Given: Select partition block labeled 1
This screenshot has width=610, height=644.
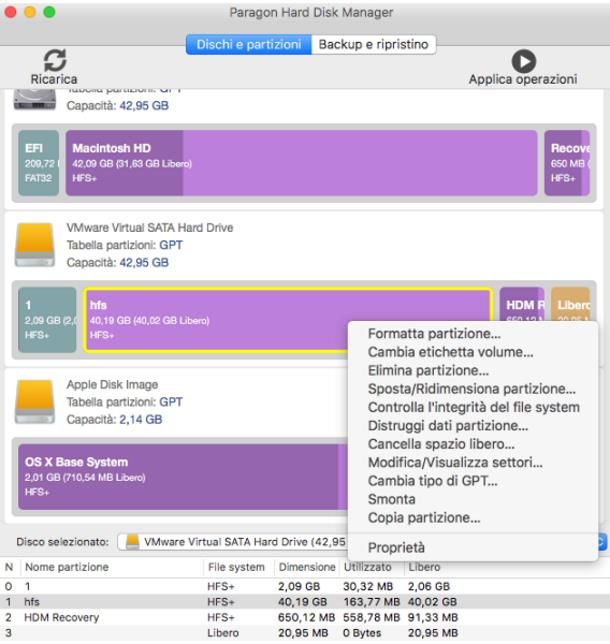Looking at the screenshot, I should click(47, 320).
